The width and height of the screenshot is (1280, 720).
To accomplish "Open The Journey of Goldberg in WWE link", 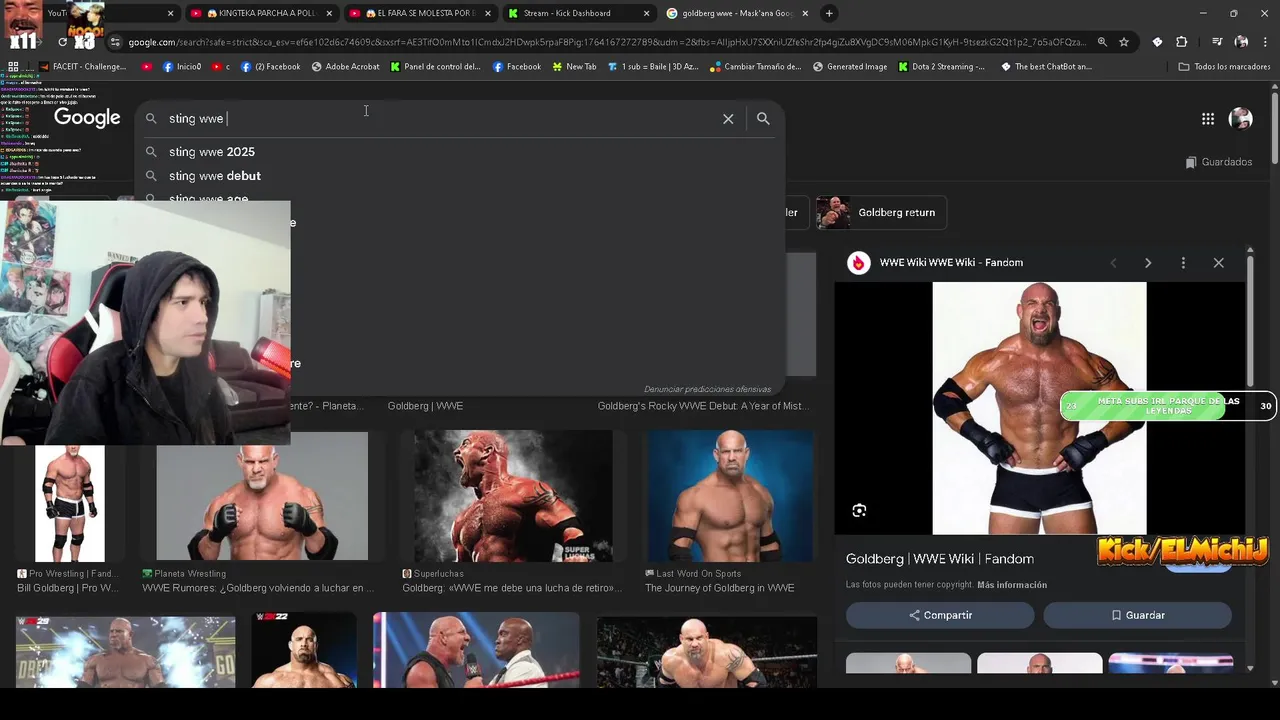I will (x=720, y=588).
